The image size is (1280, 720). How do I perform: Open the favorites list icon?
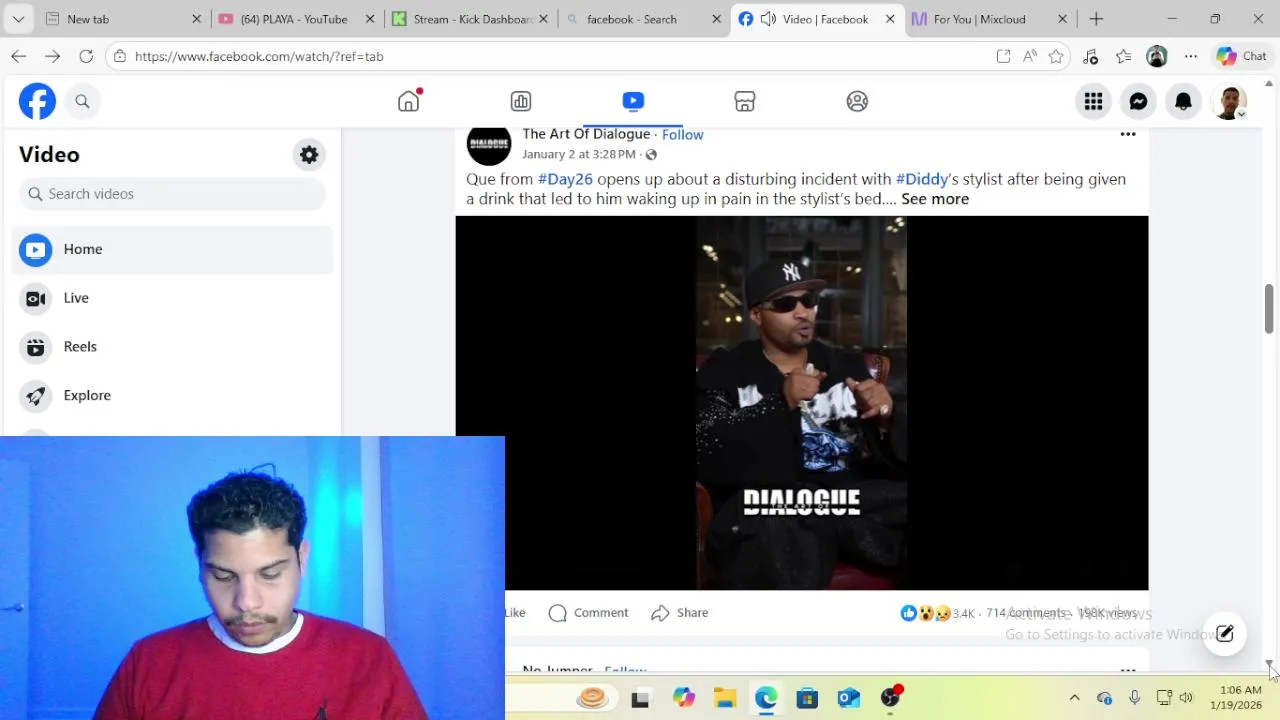(x=1124, y=56)
